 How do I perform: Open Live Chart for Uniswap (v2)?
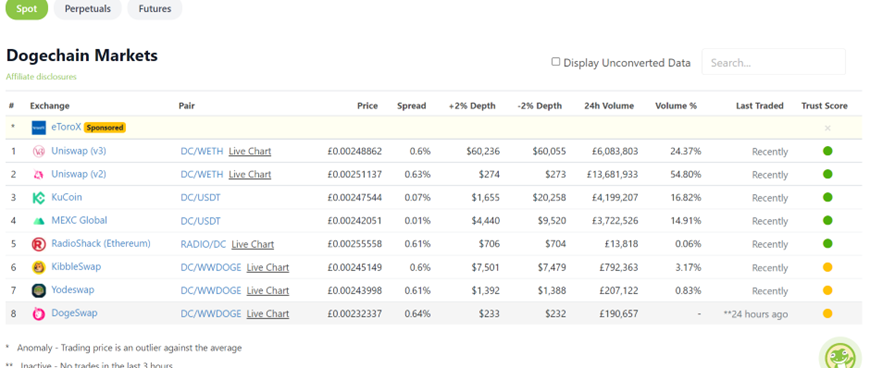[250, 174]
